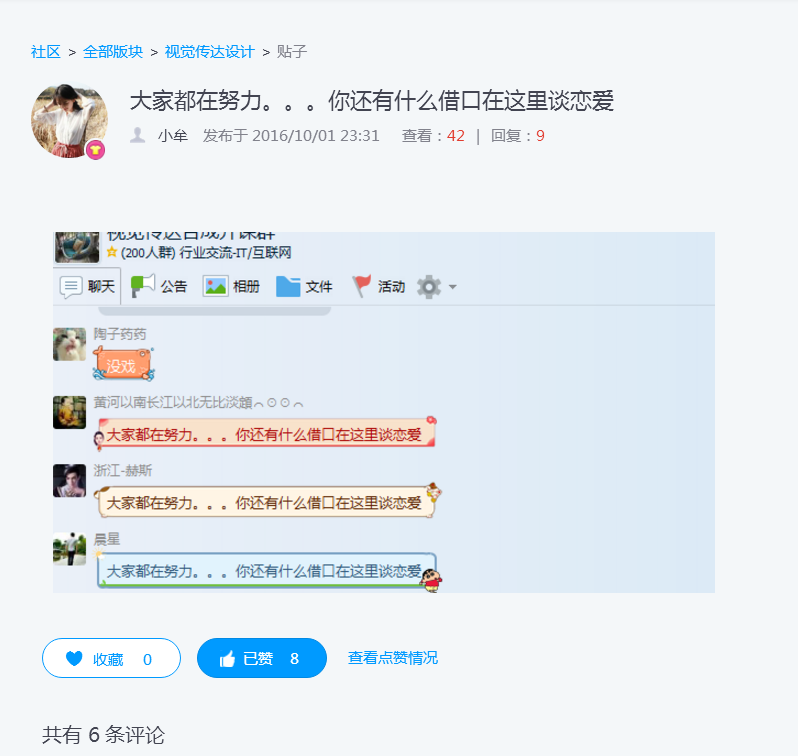Open 查看点赞情况 link
The image size is (798, 756).
(393, 658)
